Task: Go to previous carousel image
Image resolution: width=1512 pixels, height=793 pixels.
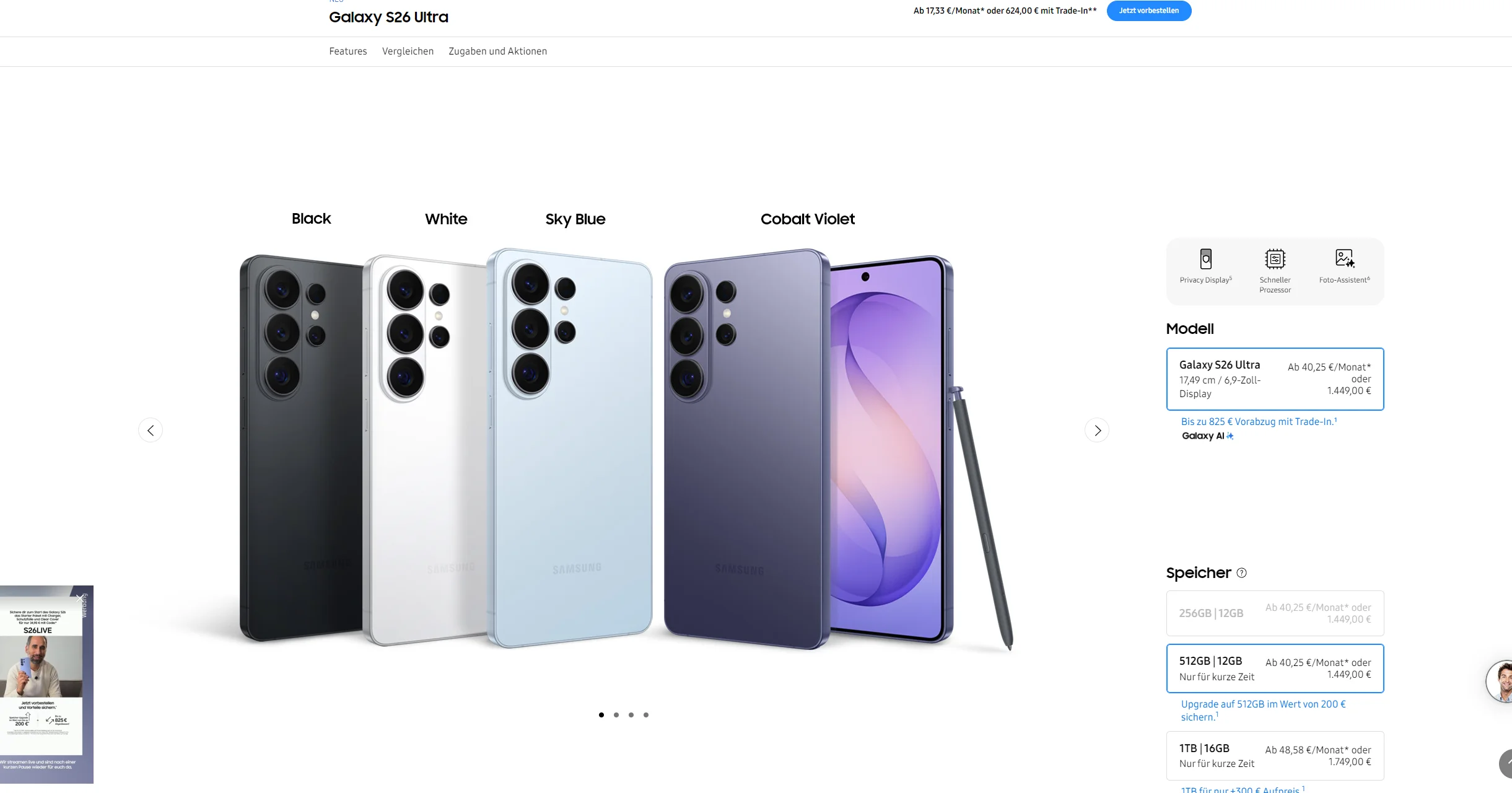Action: coord(151,430)
